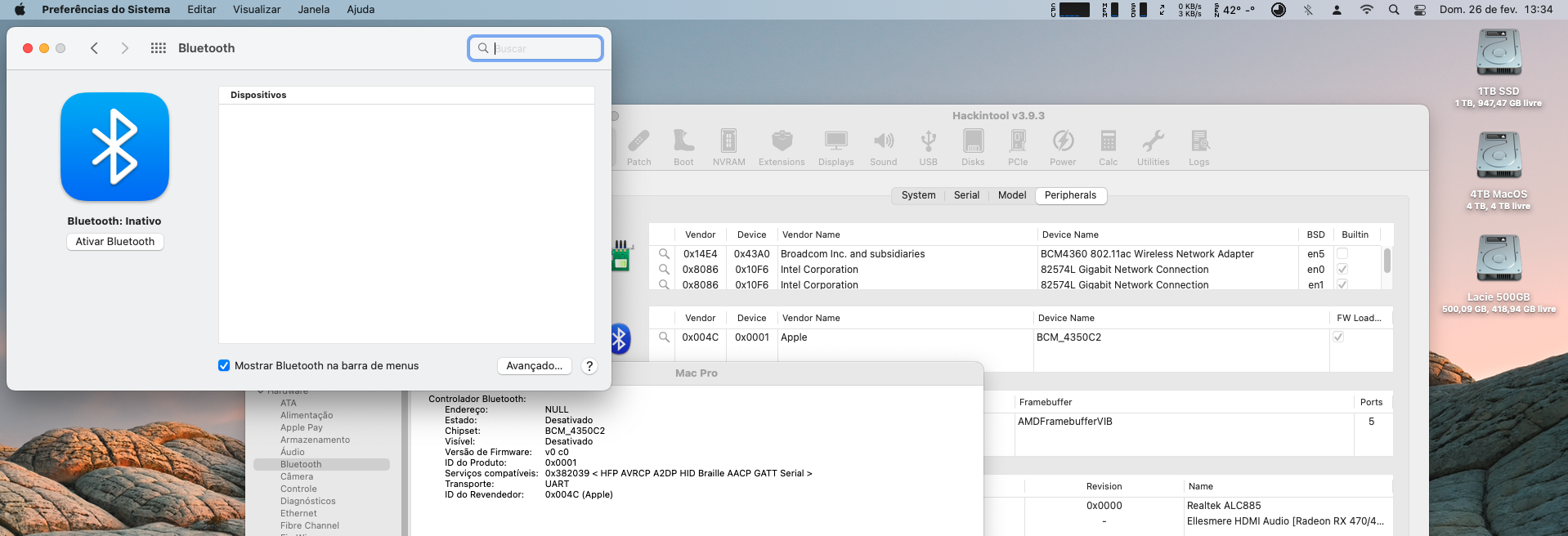Open Avançado Bluetooth options
Screen dimensions: 1568x536
[535, 366]
